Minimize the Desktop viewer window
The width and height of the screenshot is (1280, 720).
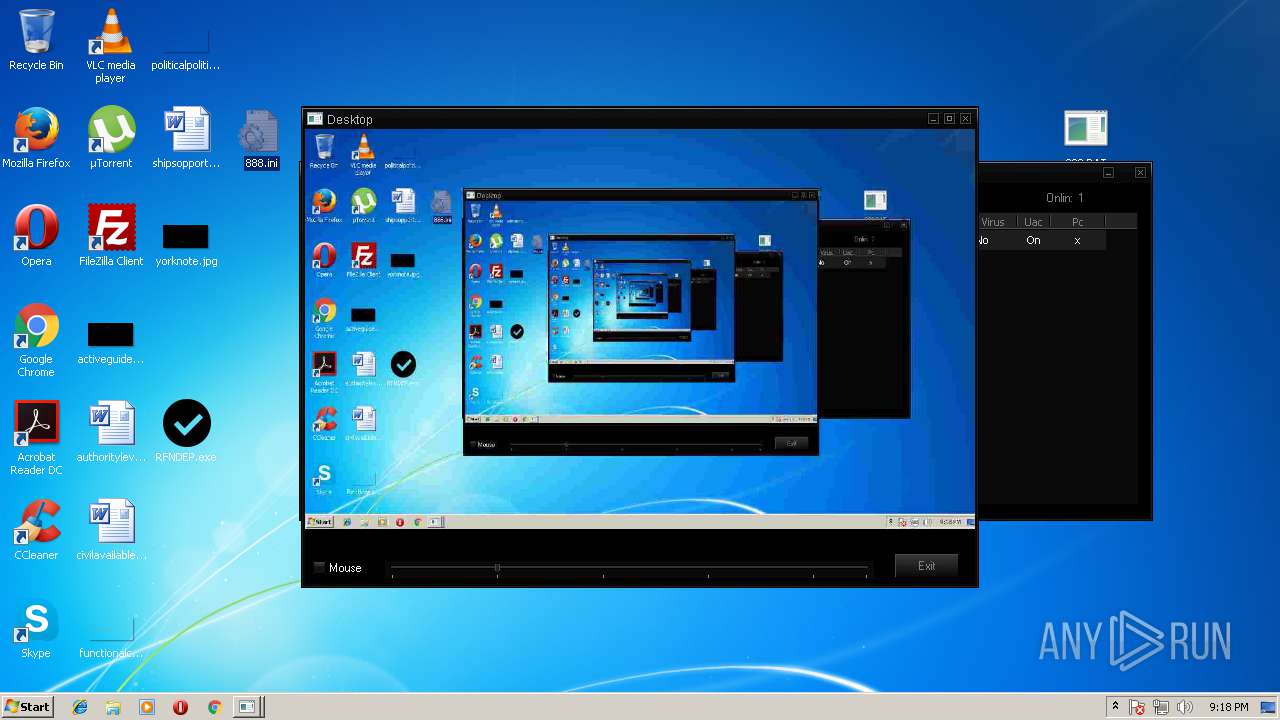pyautogui.click(x=933, y=119)
